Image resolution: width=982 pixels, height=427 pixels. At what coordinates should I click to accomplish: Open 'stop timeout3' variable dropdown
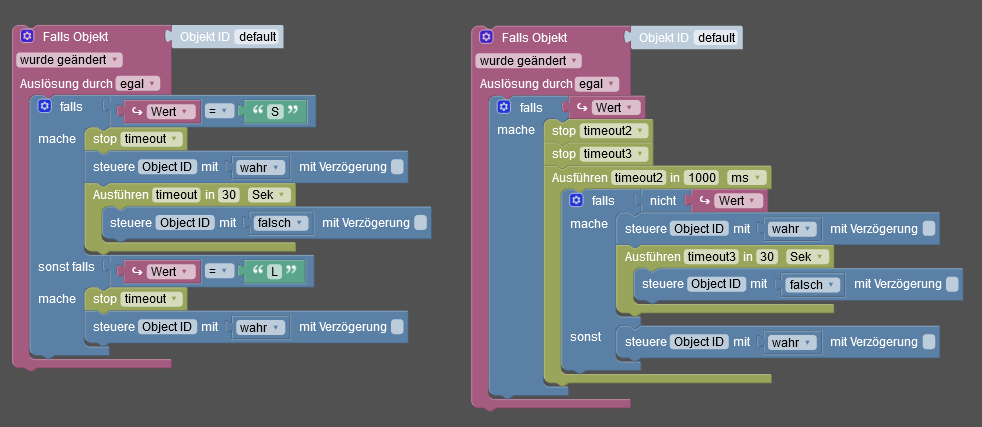coord(613,154)
